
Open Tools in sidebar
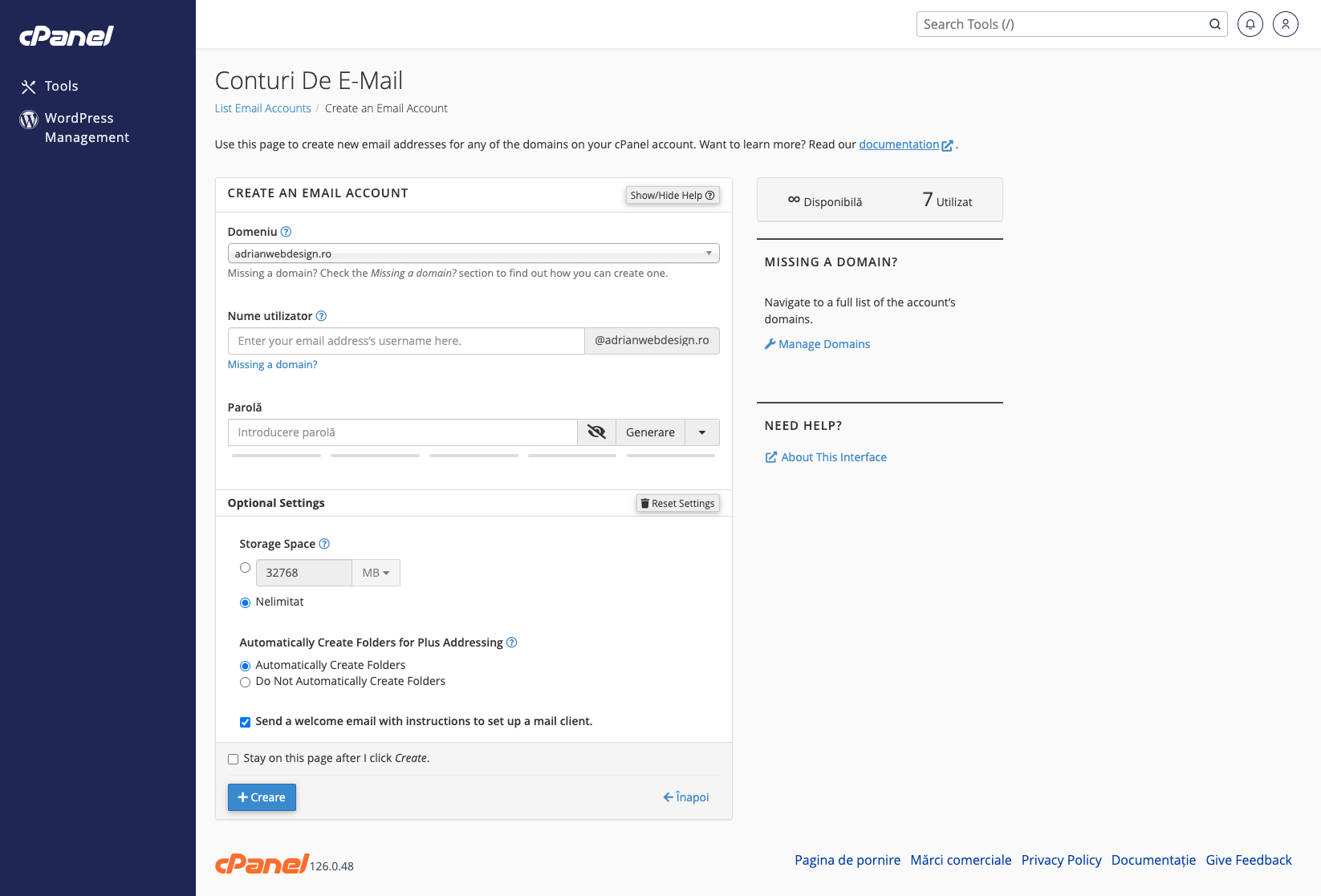pyautogui.click(x=61, y=86)
